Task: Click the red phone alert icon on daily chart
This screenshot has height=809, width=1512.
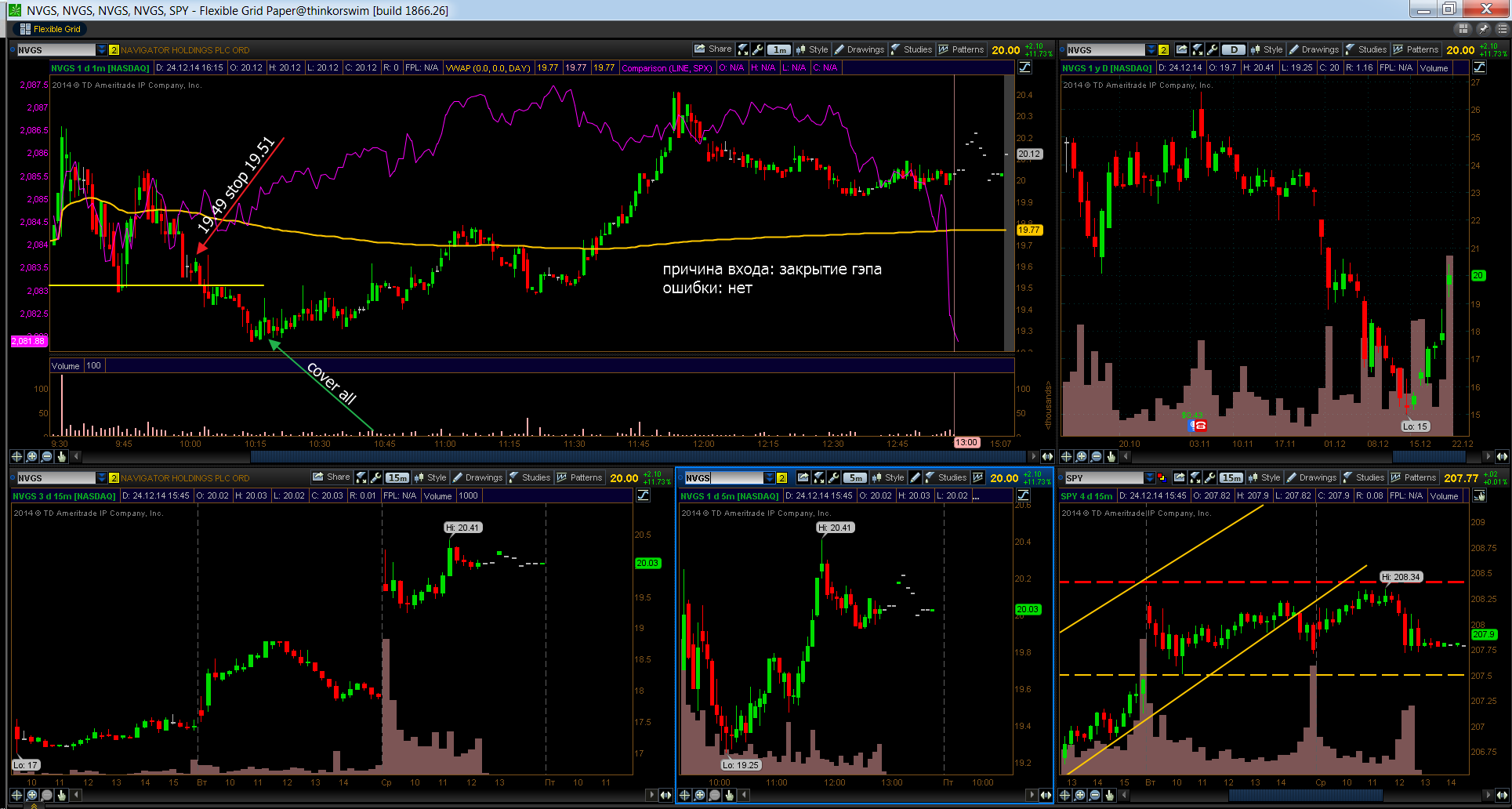Action: click(1199, 426)
